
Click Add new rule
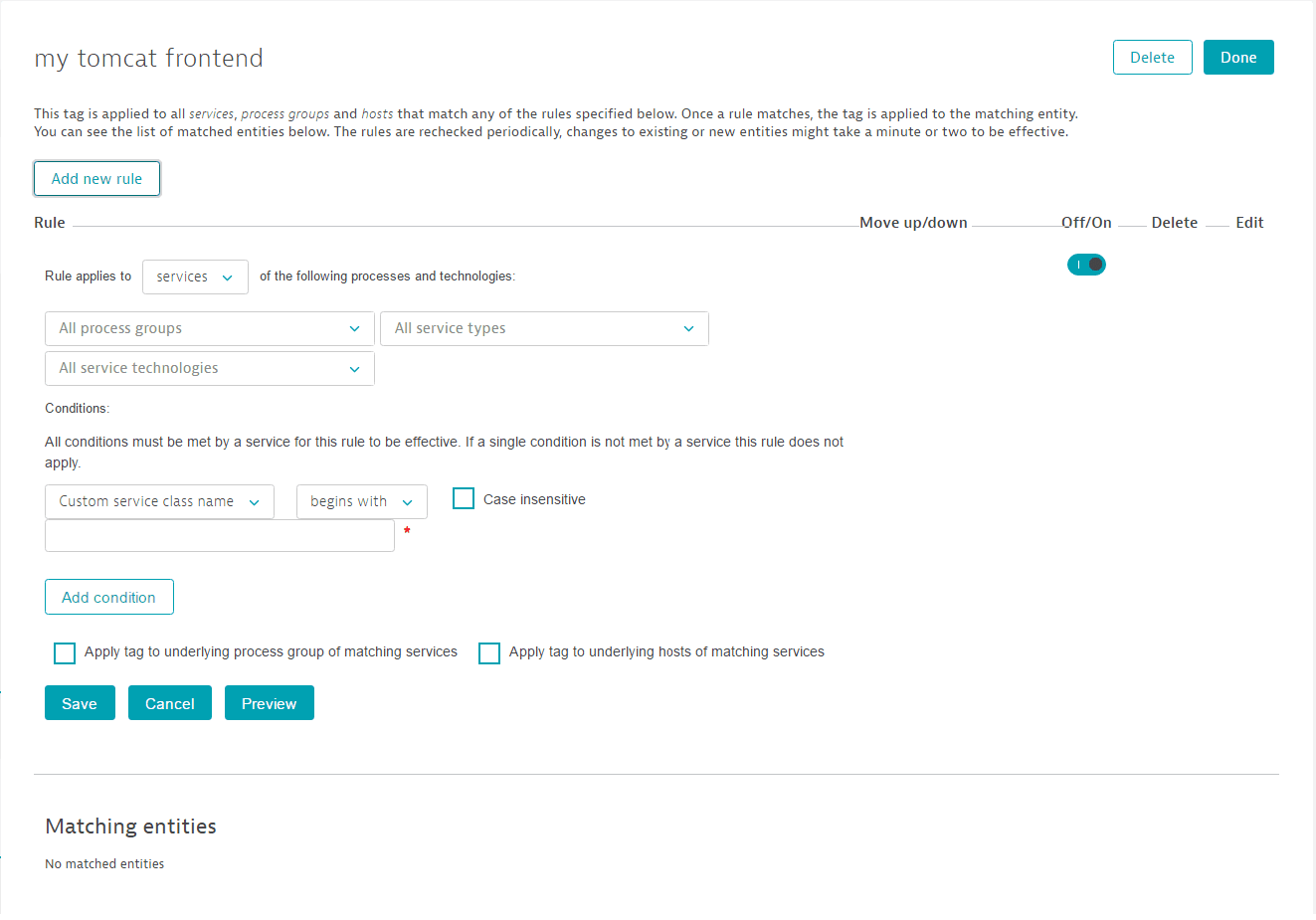[96, 179]
